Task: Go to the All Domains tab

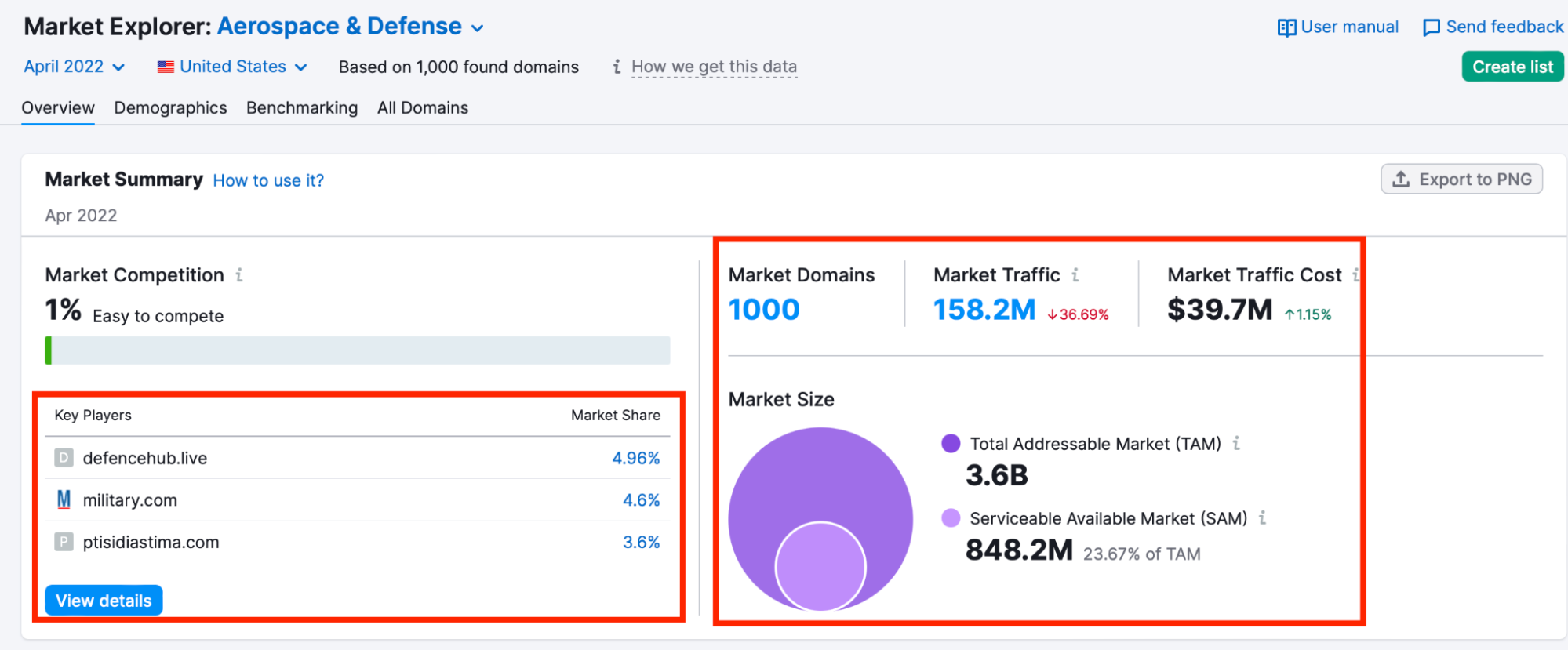Action: click(423, 108)
